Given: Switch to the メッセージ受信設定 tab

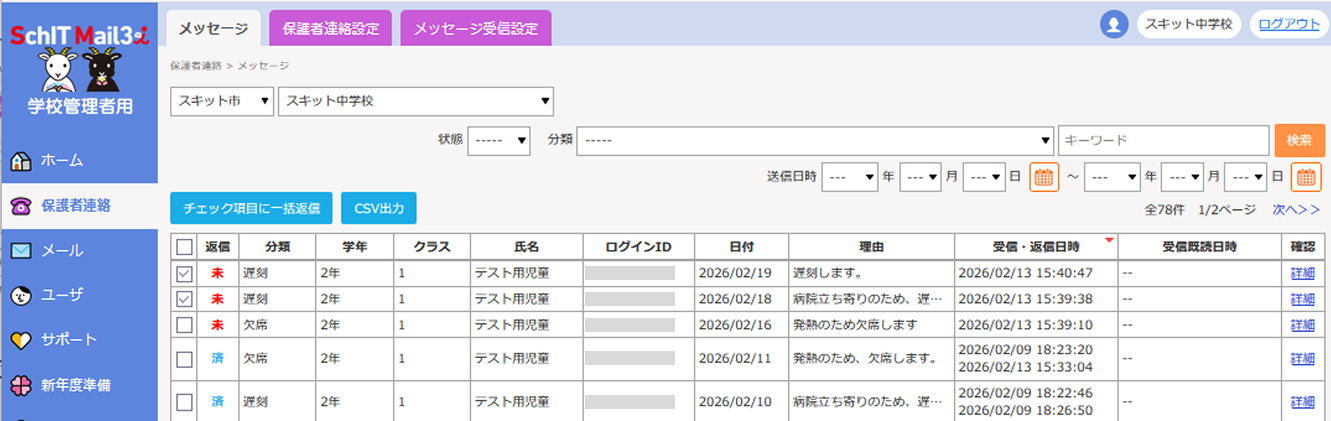Looking at the screenshot, I should point(475,28).
